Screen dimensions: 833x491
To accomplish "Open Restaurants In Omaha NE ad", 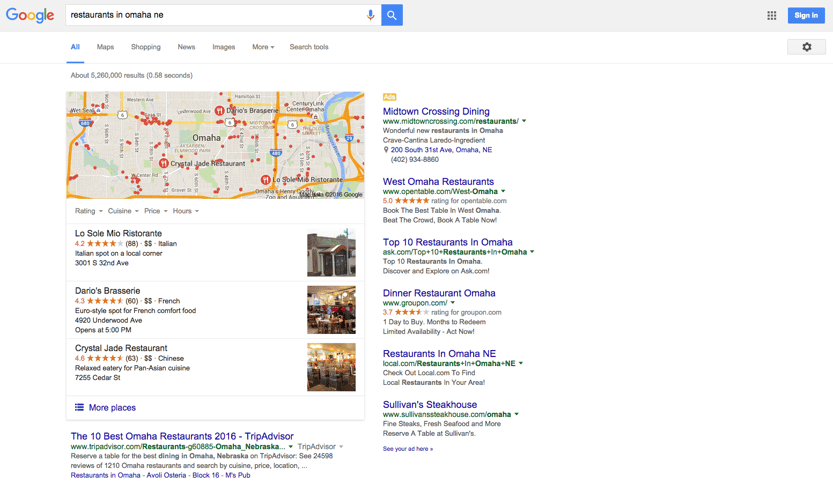I will pyautogui.click(x=439, y=354).
